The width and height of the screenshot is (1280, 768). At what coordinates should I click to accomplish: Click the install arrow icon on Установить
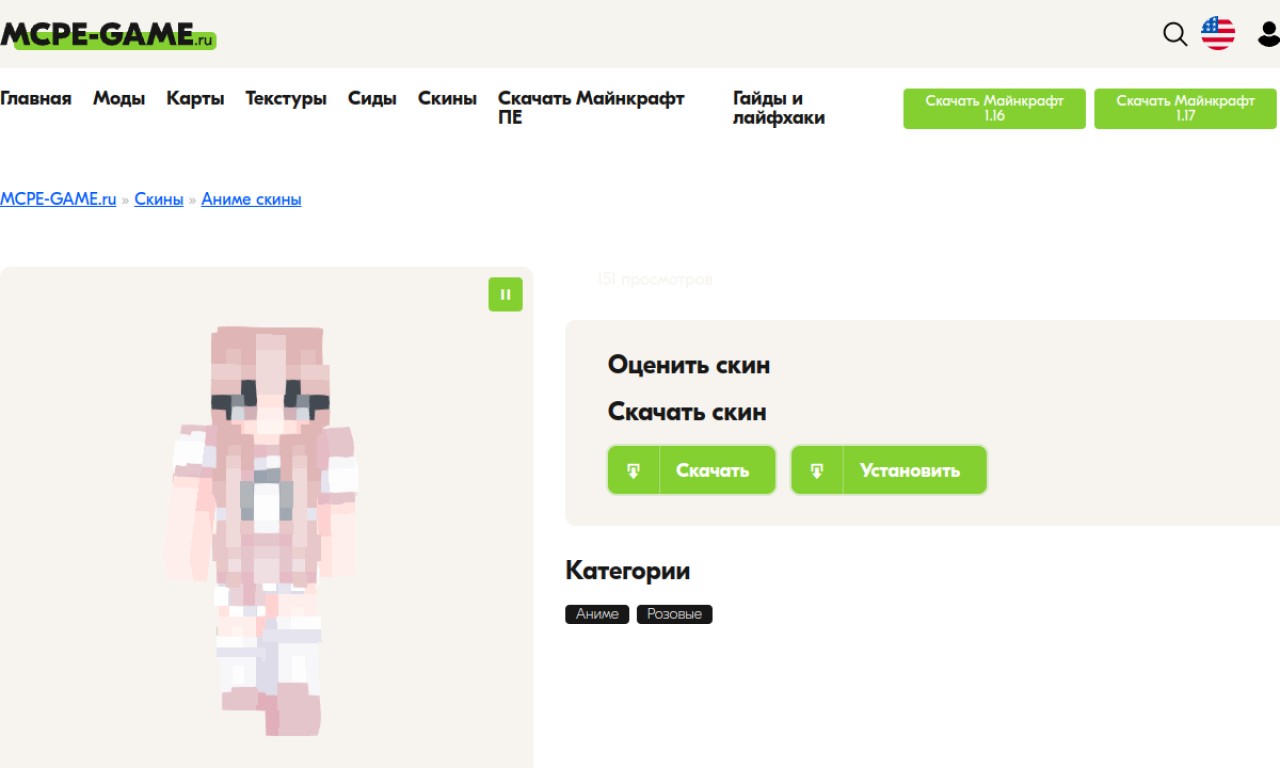tap(817, 470)
